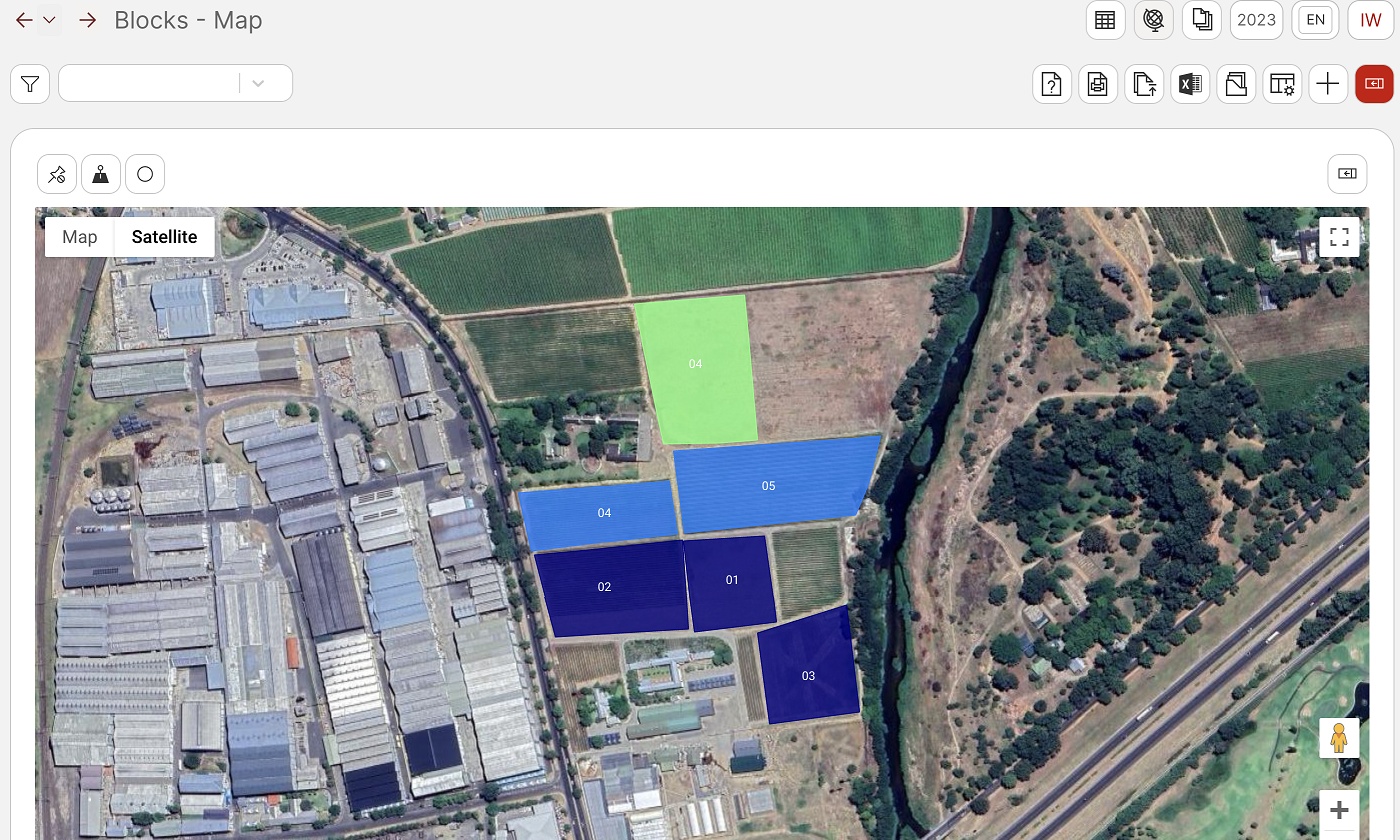Click the Excel export icon
Image resolution: width=1400 pixels, height=840 pixels.
click(x=1190, y=85)
